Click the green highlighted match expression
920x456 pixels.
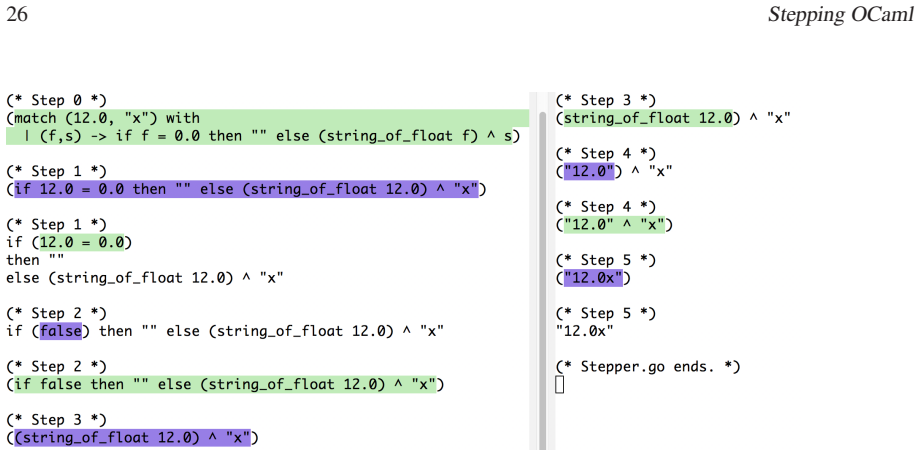[x=267, y=127]
